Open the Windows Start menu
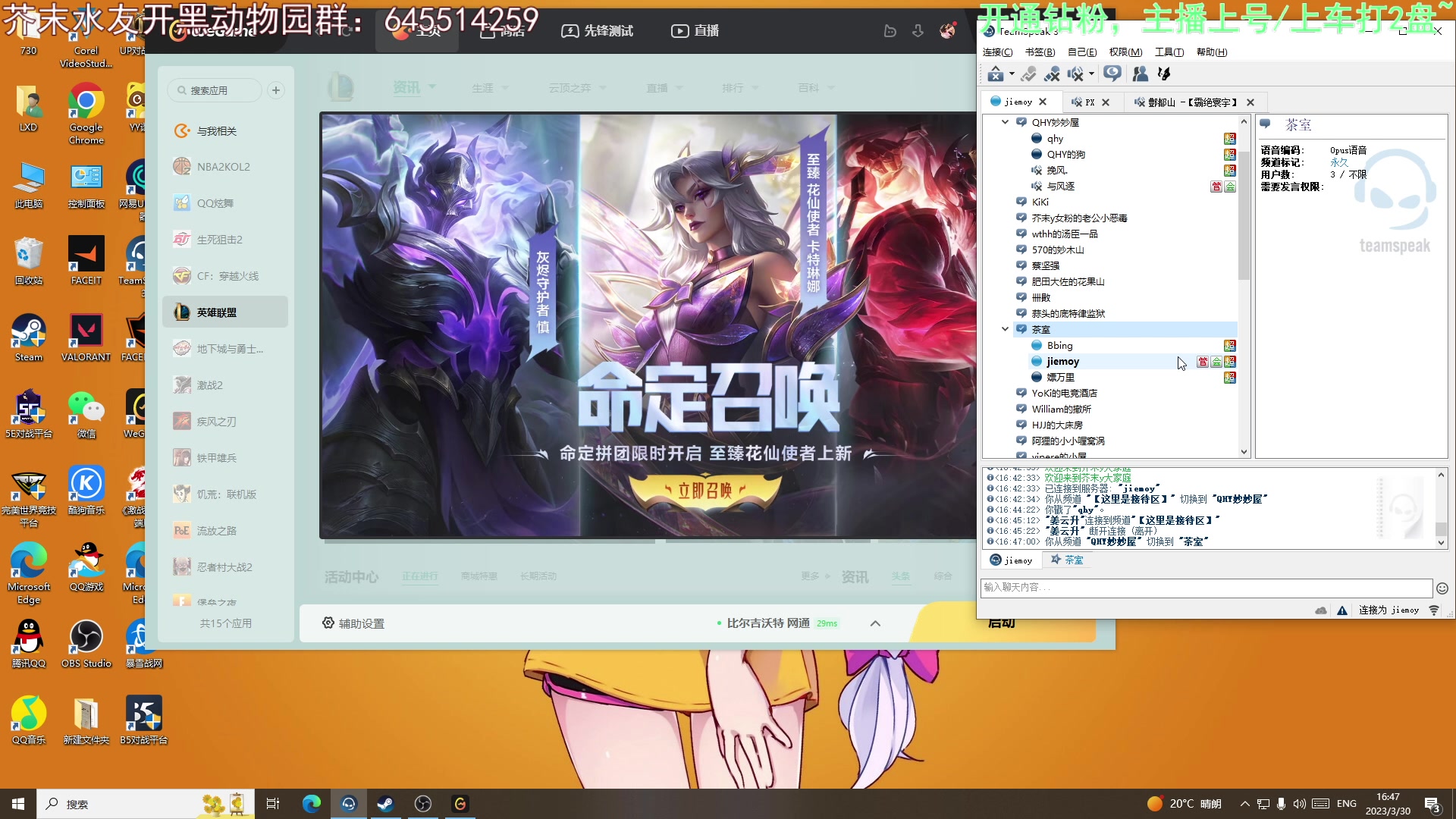The image size is (1456, 819). [18, 804]
